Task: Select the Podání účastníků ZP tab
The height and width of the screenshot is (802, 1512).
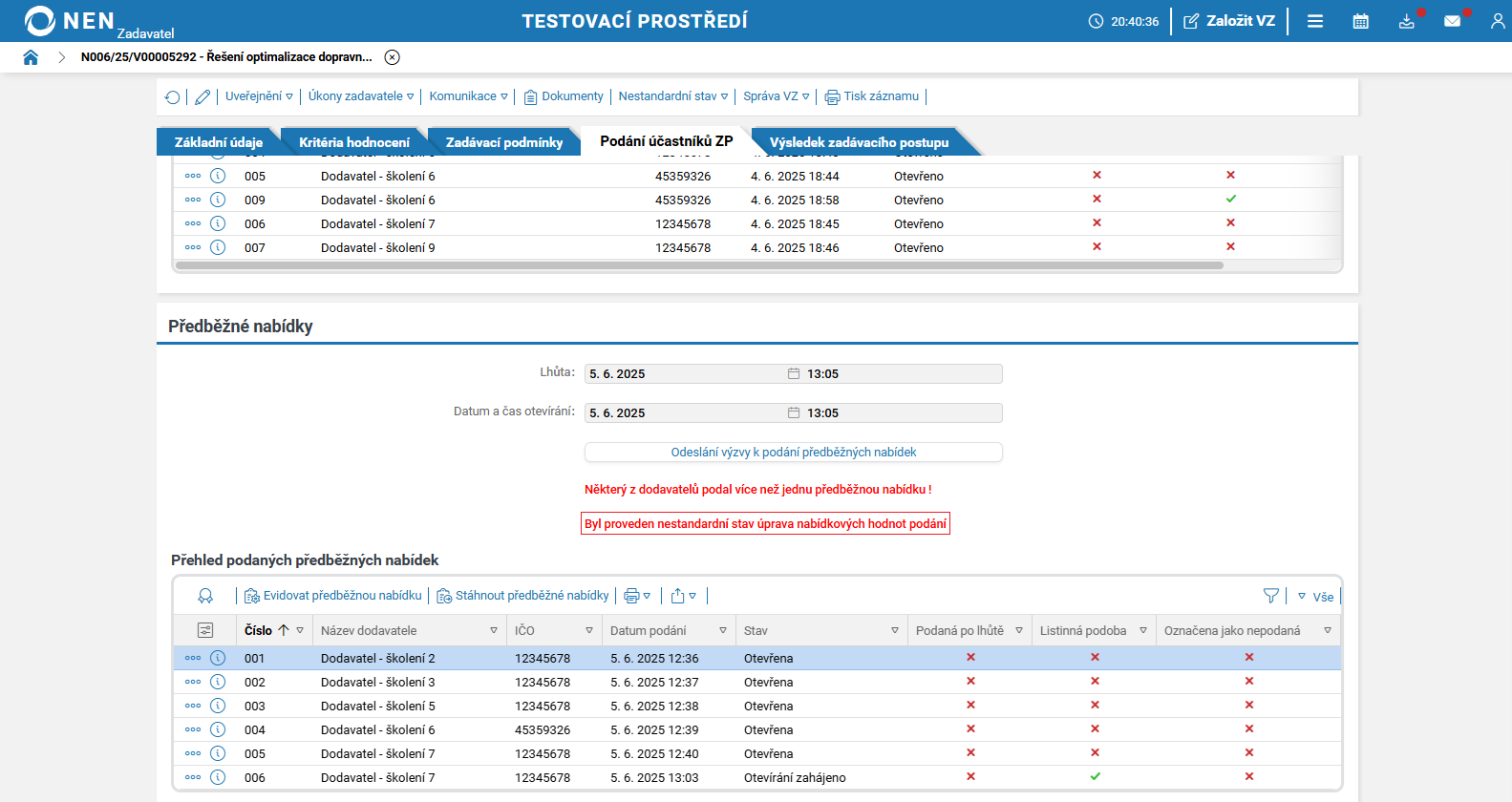Action: coord(666,141)
